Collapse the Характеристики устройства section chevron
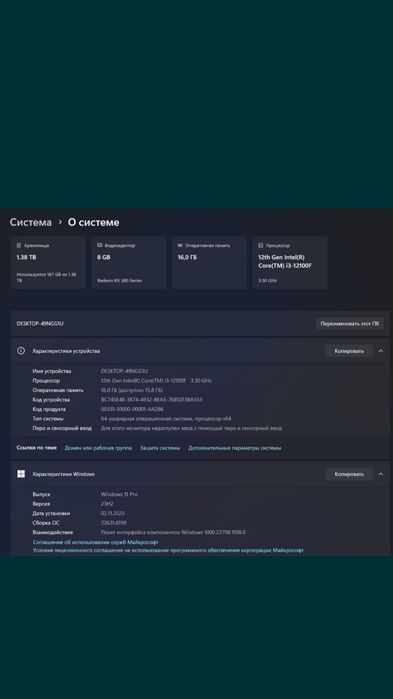393x699 pixels. point(381,351)
